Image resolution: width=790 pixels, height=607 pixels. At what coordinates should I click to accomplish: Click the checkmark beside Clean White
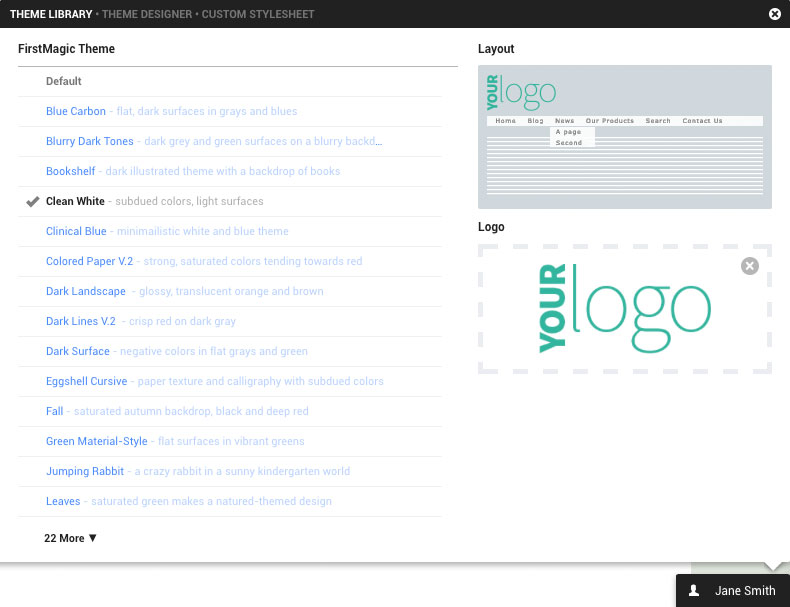tap(32, 202)
